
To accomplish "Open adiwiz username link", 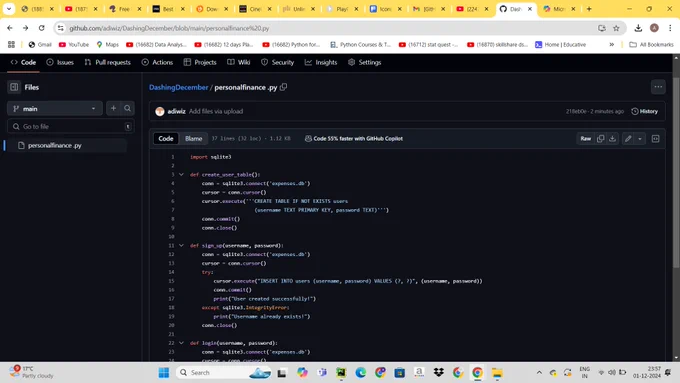I will pyautogui.click(x=177, y=111).
